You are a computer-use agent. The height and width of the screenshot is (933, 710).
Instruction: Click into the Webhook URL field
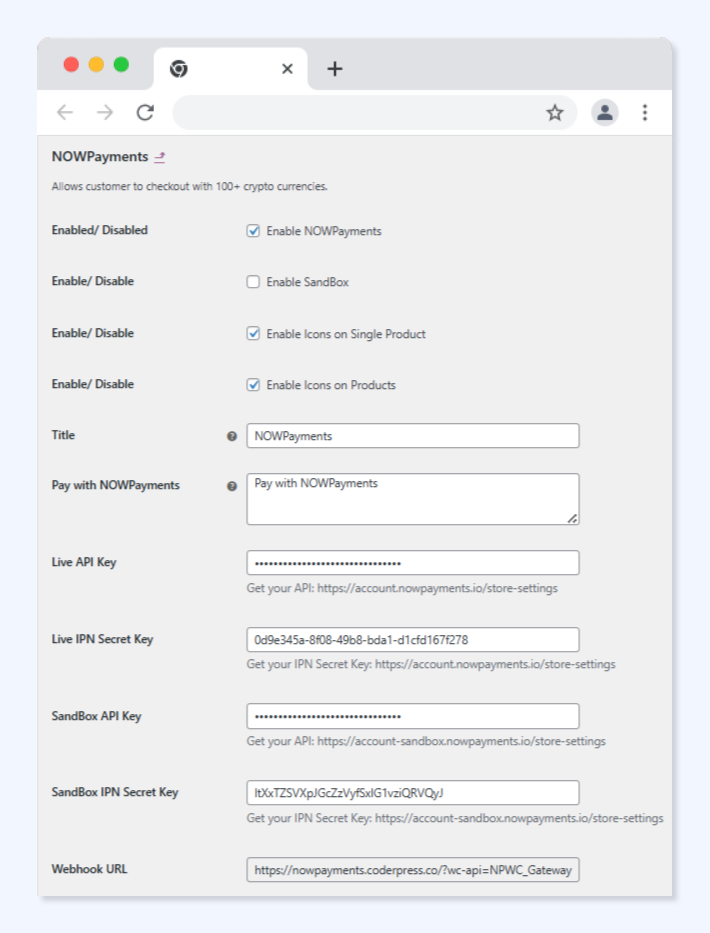pyautogui.click(x=412, y=870)
